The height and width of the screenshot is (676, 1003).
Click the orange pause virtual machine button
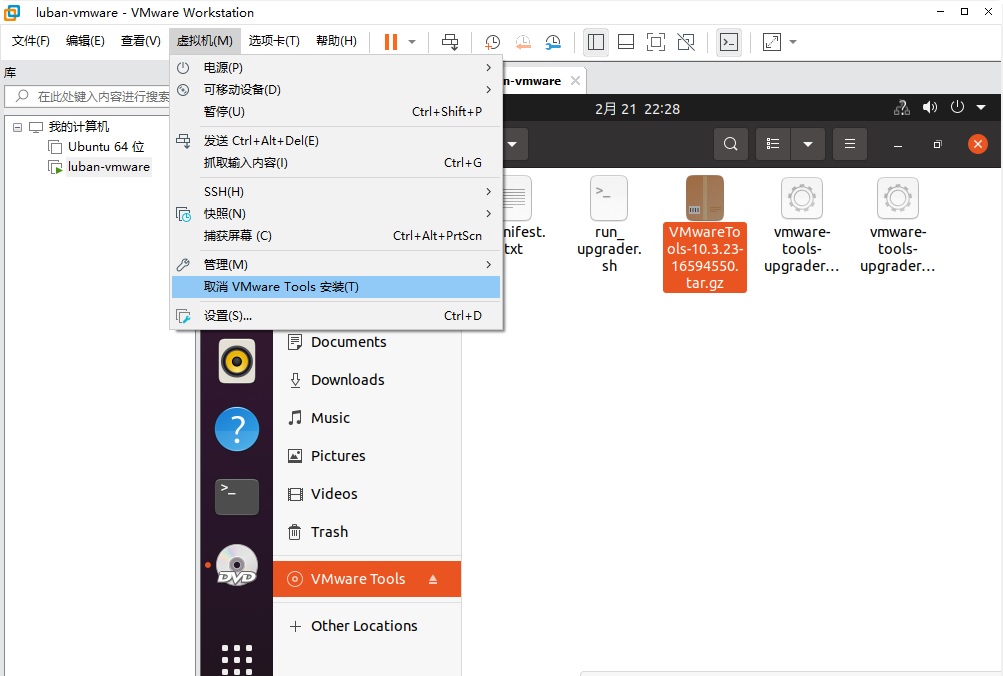click(390, 42)
